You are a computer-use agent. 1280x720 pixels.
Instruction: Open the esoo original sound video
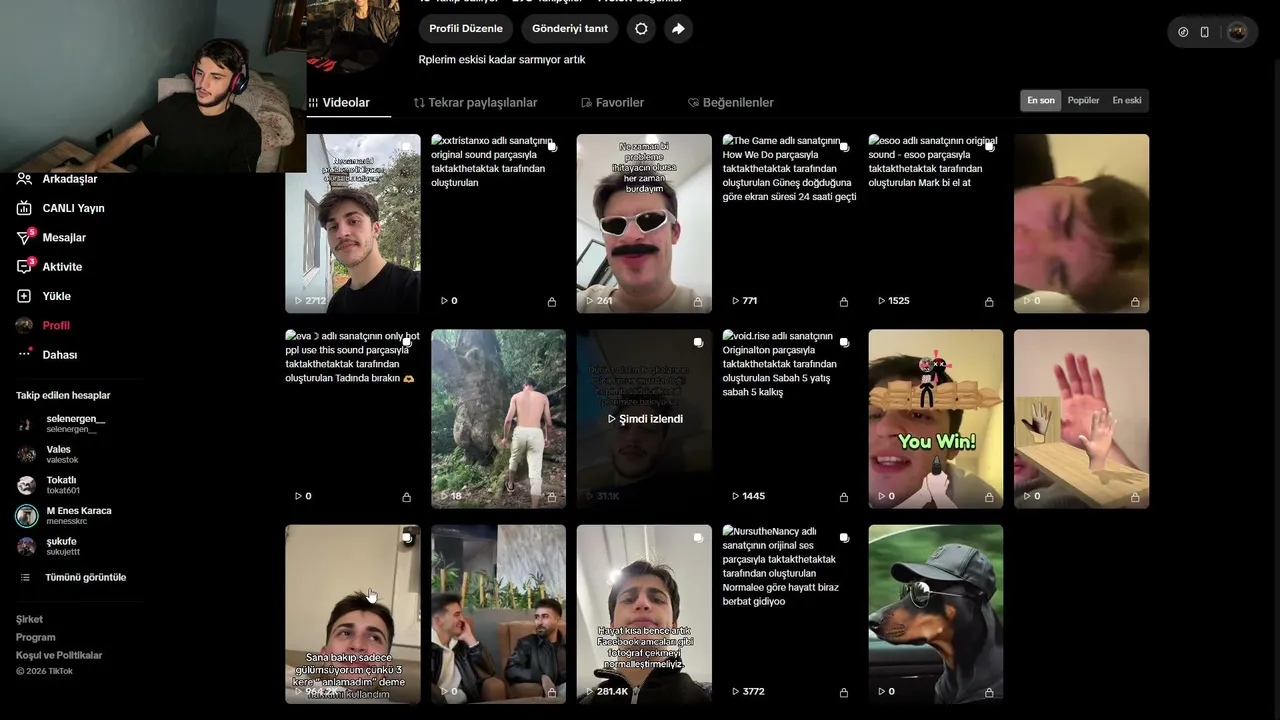point(936,224)
